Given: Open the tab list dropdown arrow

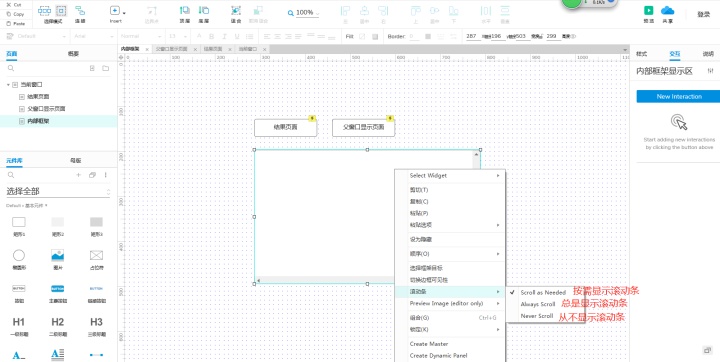Looking at the screenshot, I should click(x=624, y=49).
